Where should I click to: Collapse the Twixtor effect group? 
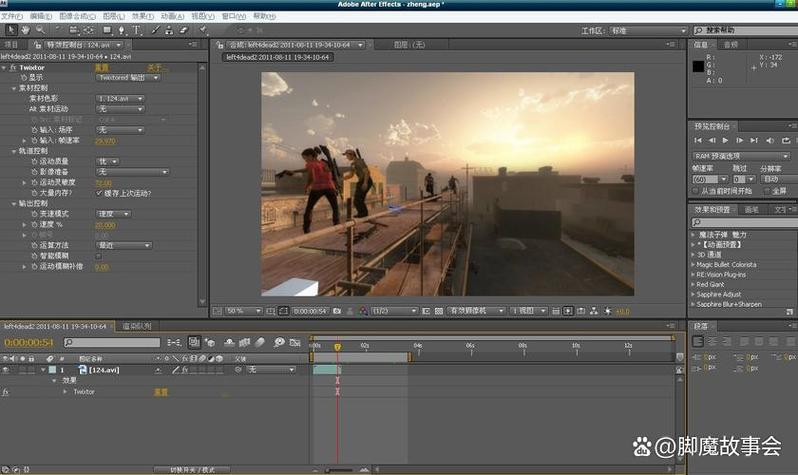pos(4,67)
